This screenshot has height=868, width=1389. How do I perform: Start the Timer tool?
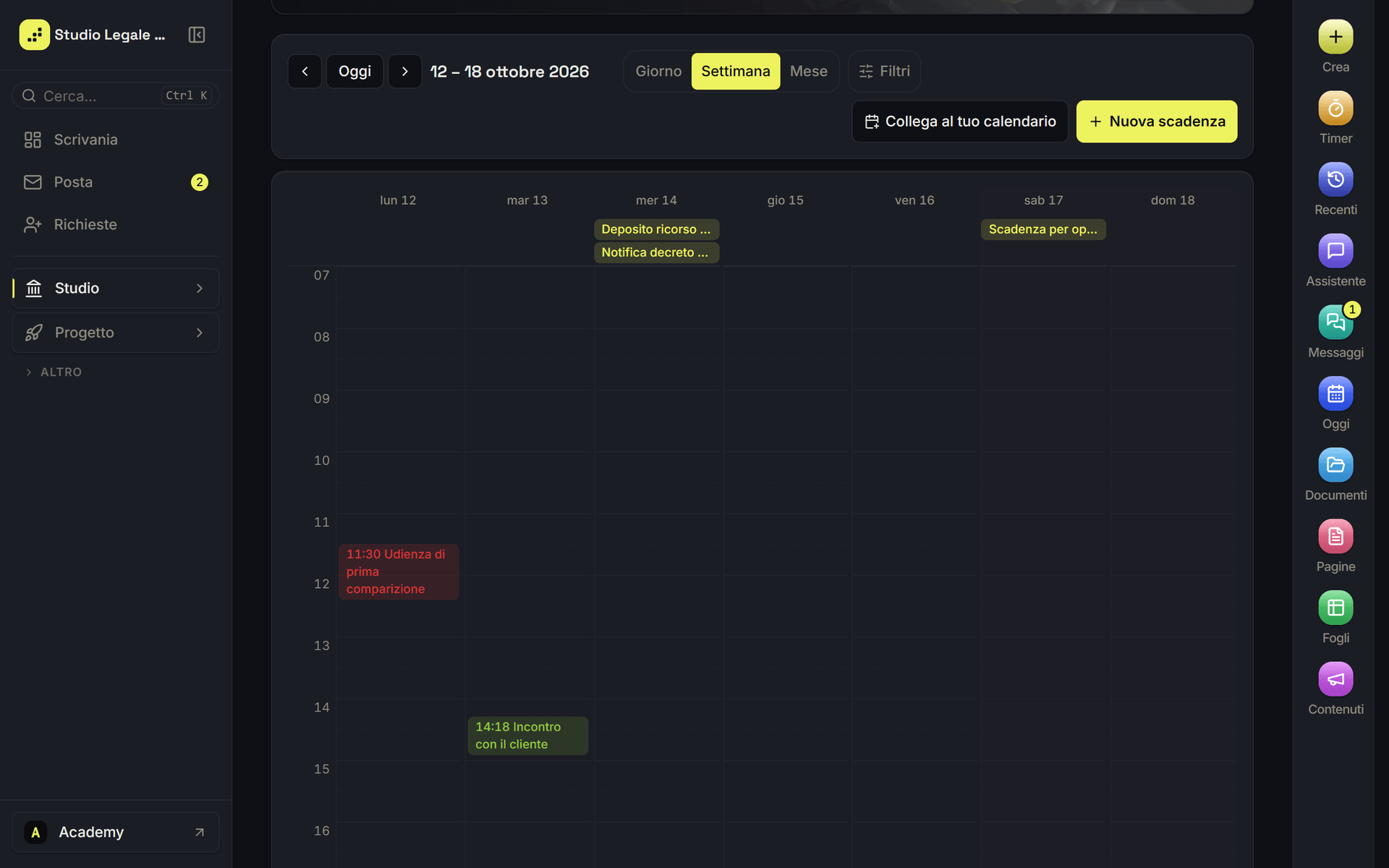1335,108
